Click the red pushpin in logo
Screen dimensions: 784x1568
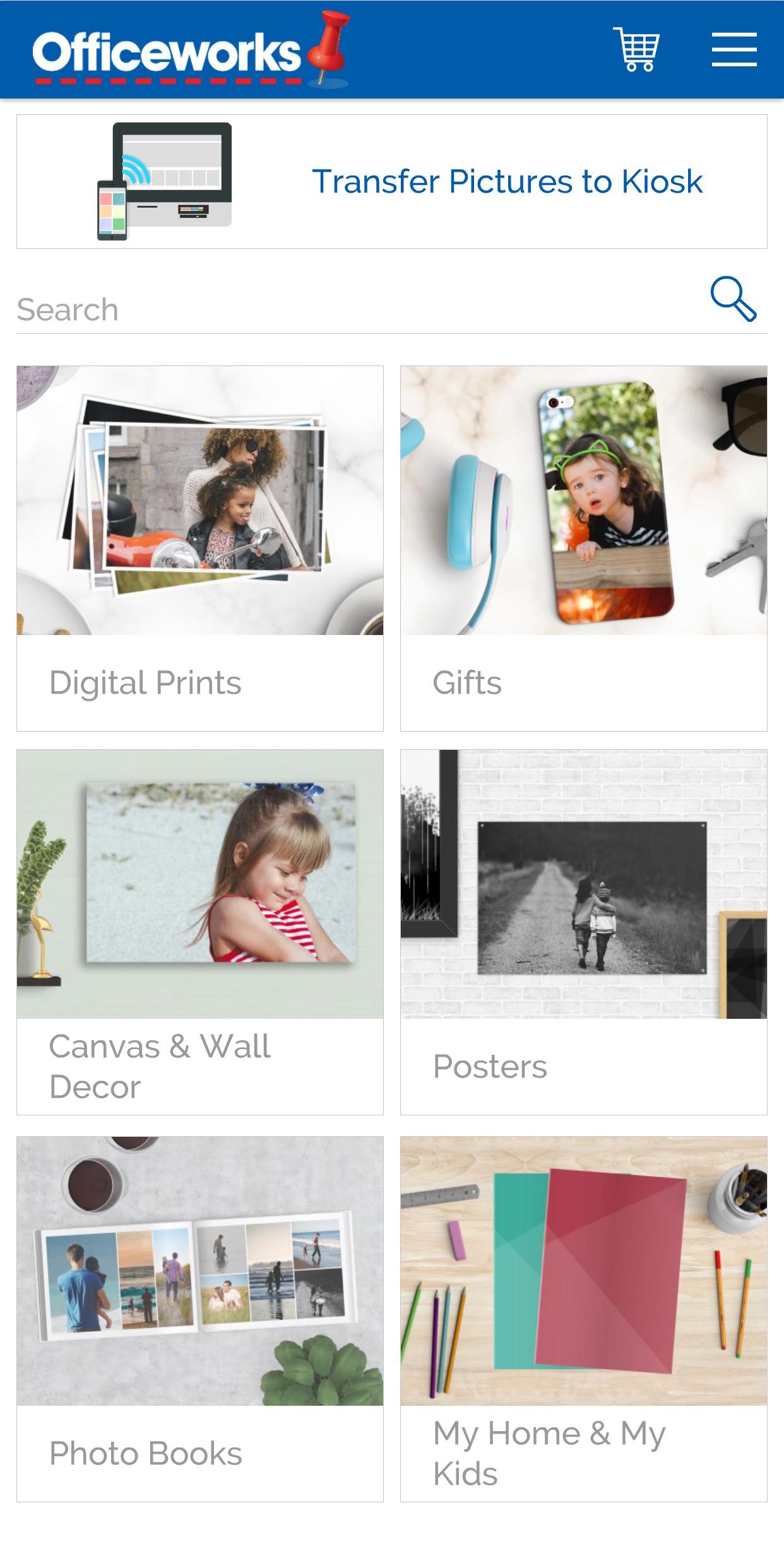(x=328, y=49)
